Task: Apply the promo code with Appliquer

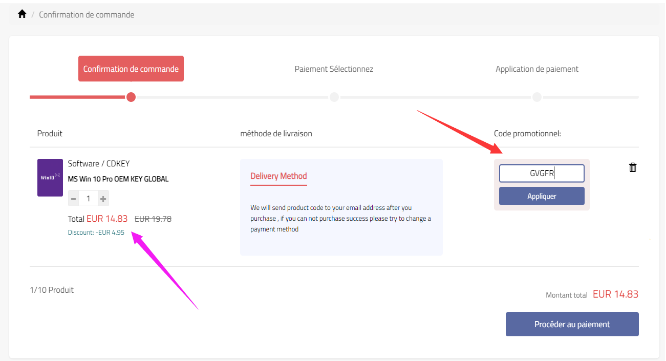Action: (x=542, y=196)
